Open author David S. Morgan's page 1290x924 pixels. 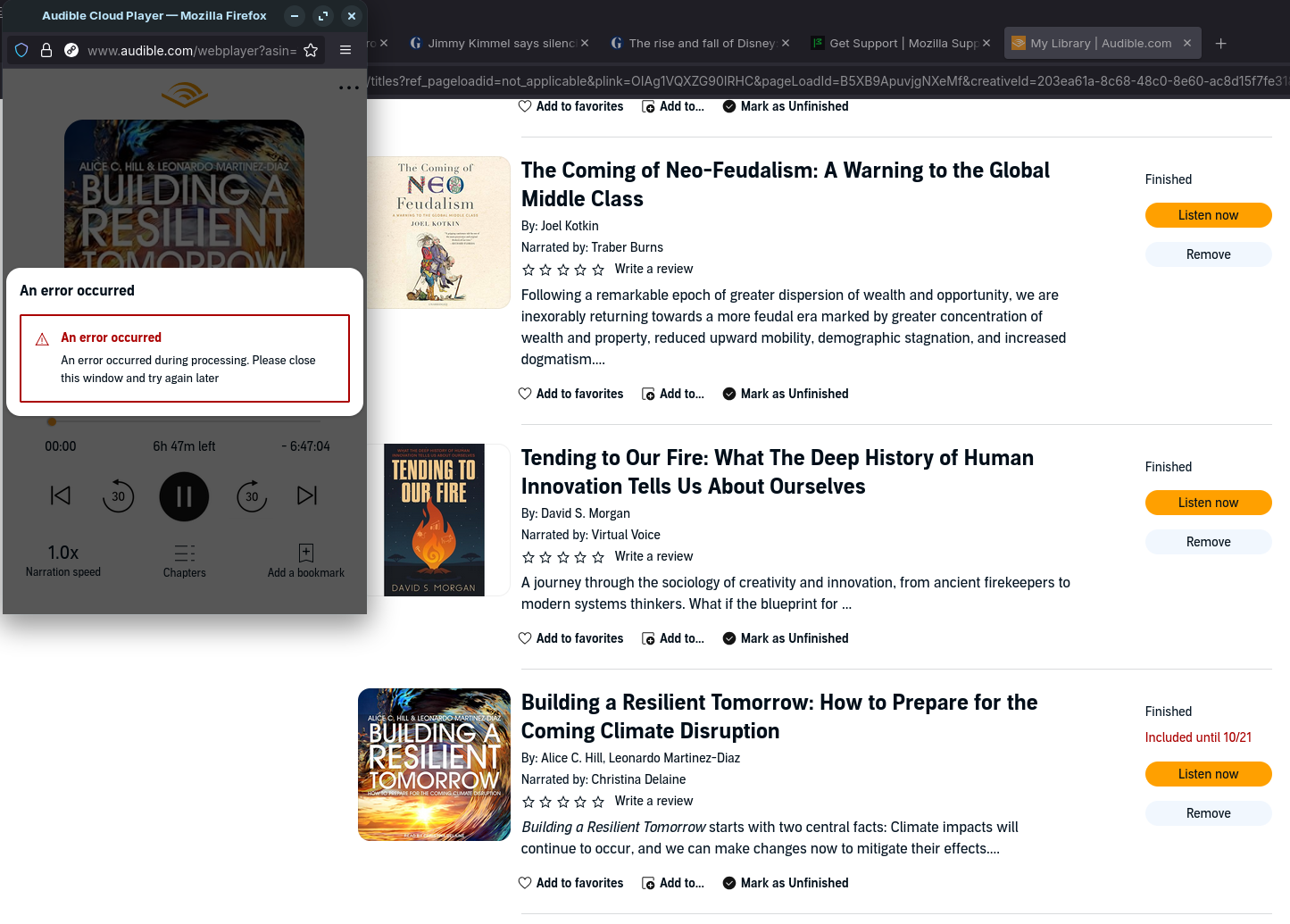tap(586, 513)
